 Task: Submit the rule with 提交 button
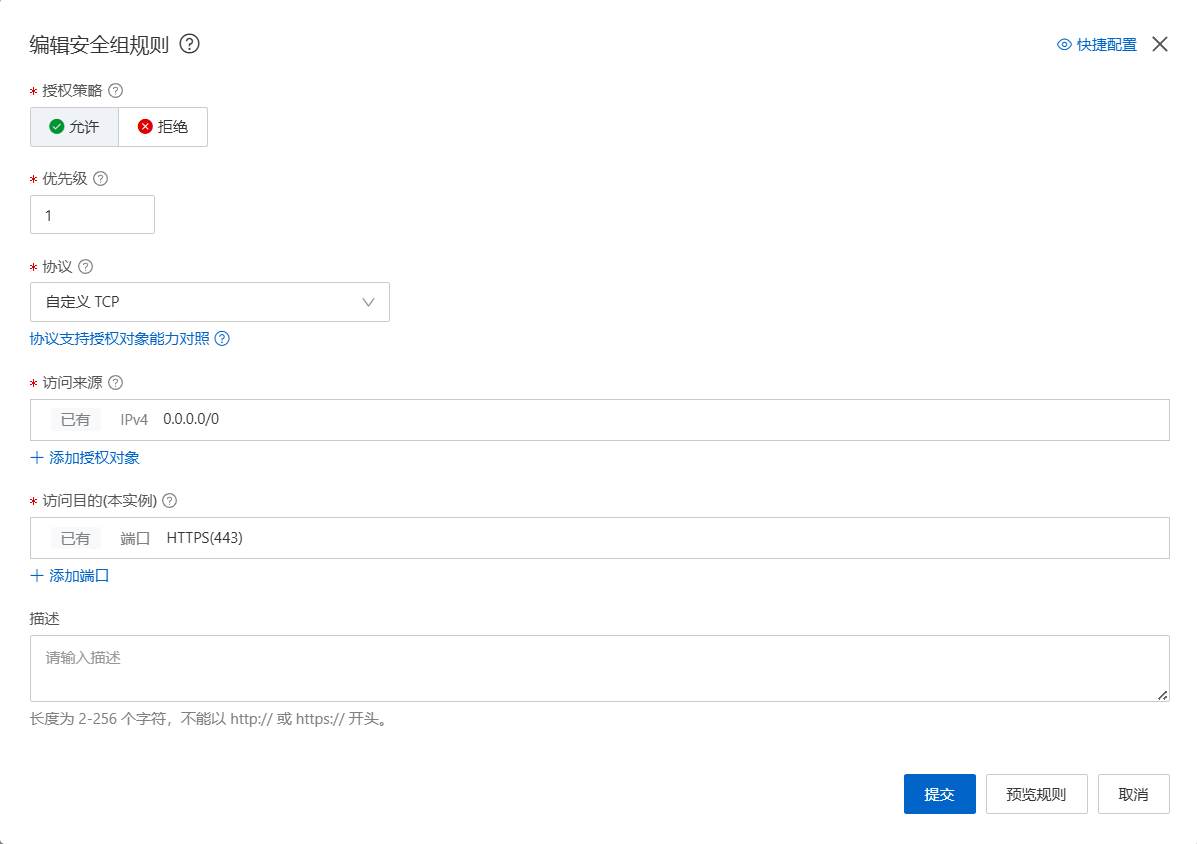(x=939, y=795)
